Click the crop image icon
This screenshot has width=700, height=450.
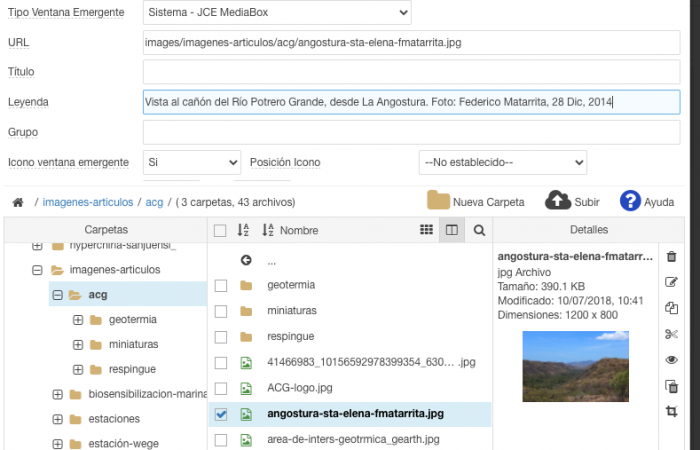pyautogui.click(x=671, y=412)
